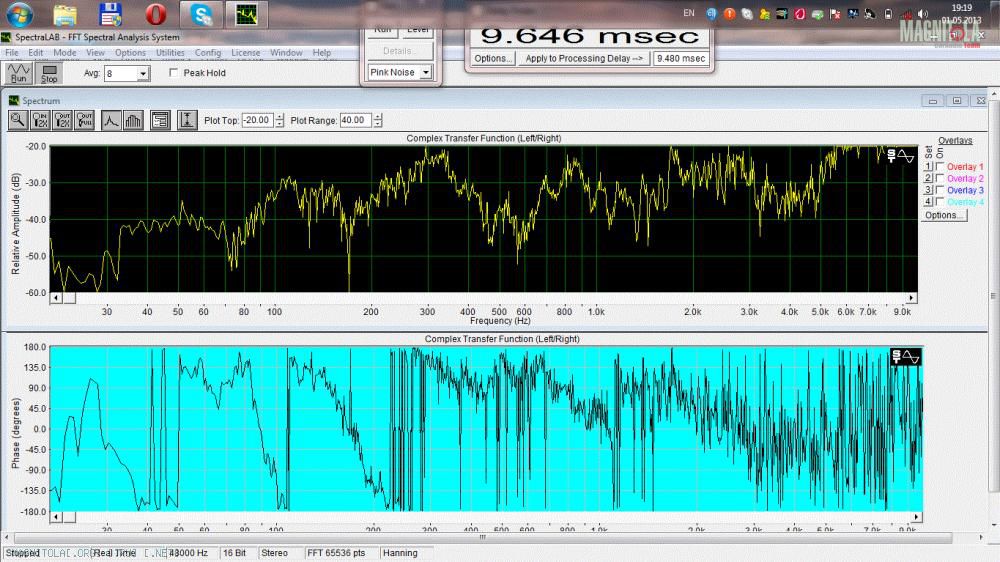The height and width of the screenshot is (562, 1000).
Task: Decrease Plot Top with the down stepper arrow
Action: pos(279,123)
